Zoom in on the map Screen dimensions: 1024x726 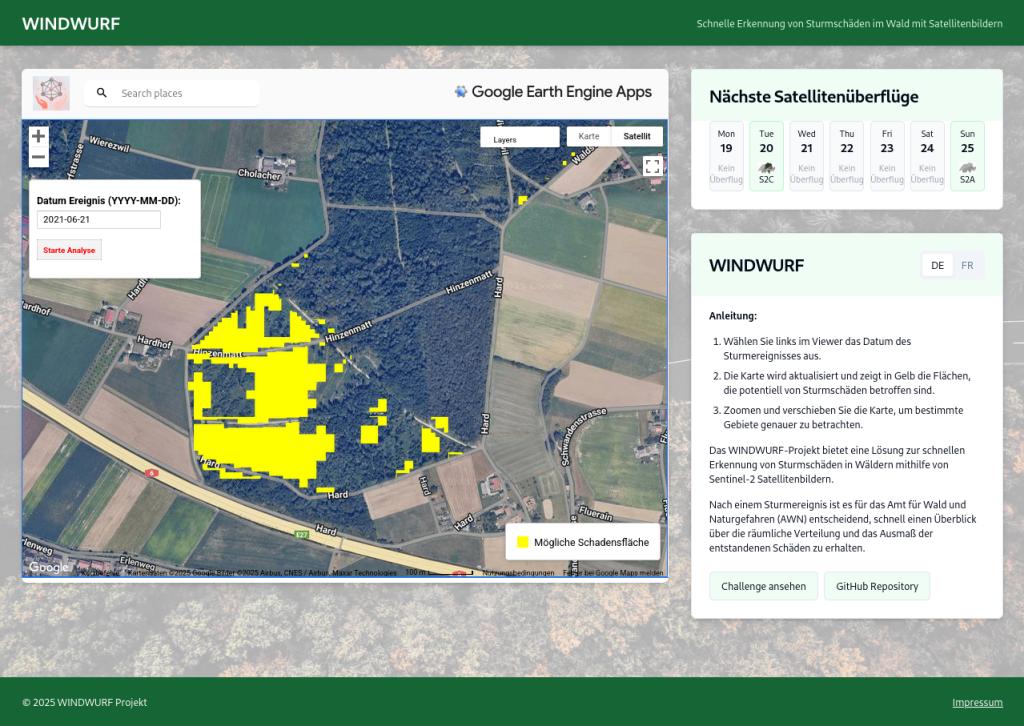pos(39,136)
